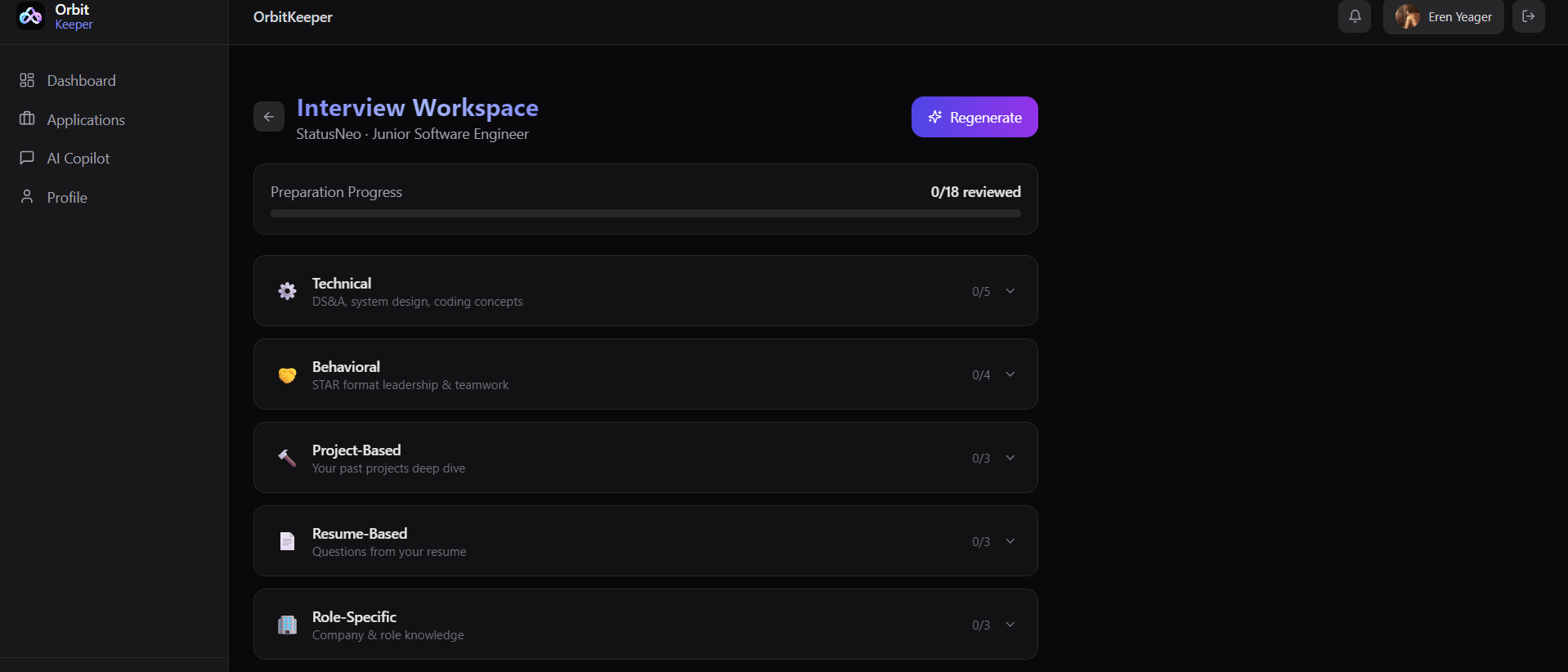The width and height of the screenshot is (1568, 672).
Task: Click the logout icon
Action: [x=1528, y=16]
